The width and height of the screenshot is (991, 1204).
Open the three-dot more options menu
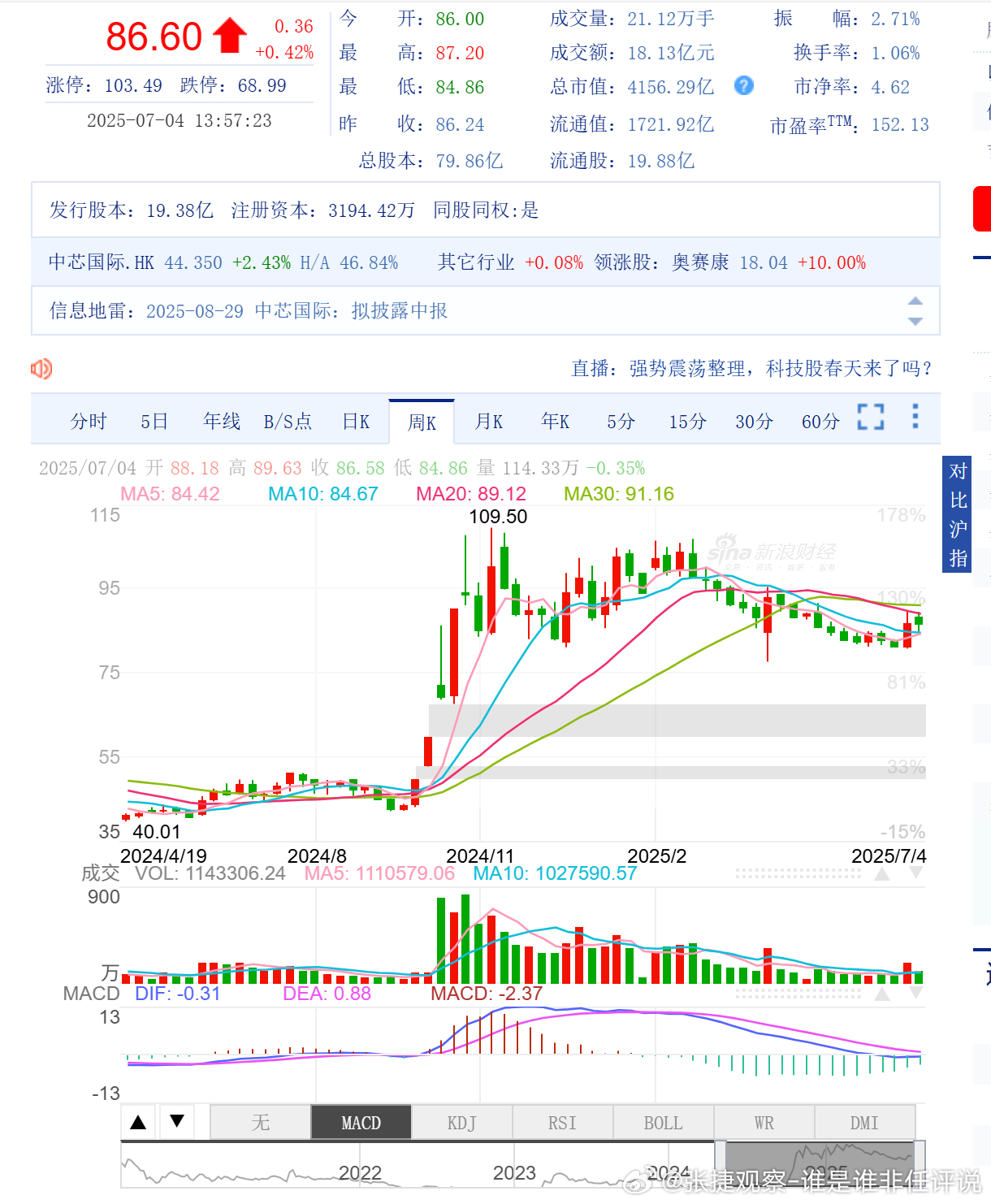click(x=915, y=416)
